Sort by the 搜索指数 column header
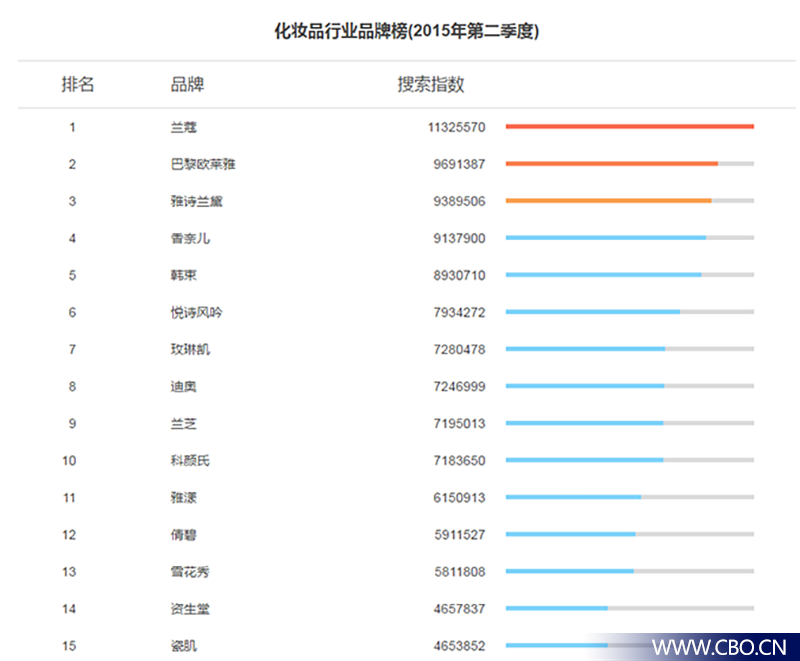The width and height of the screenshot is (800, 661). point(431,85)
